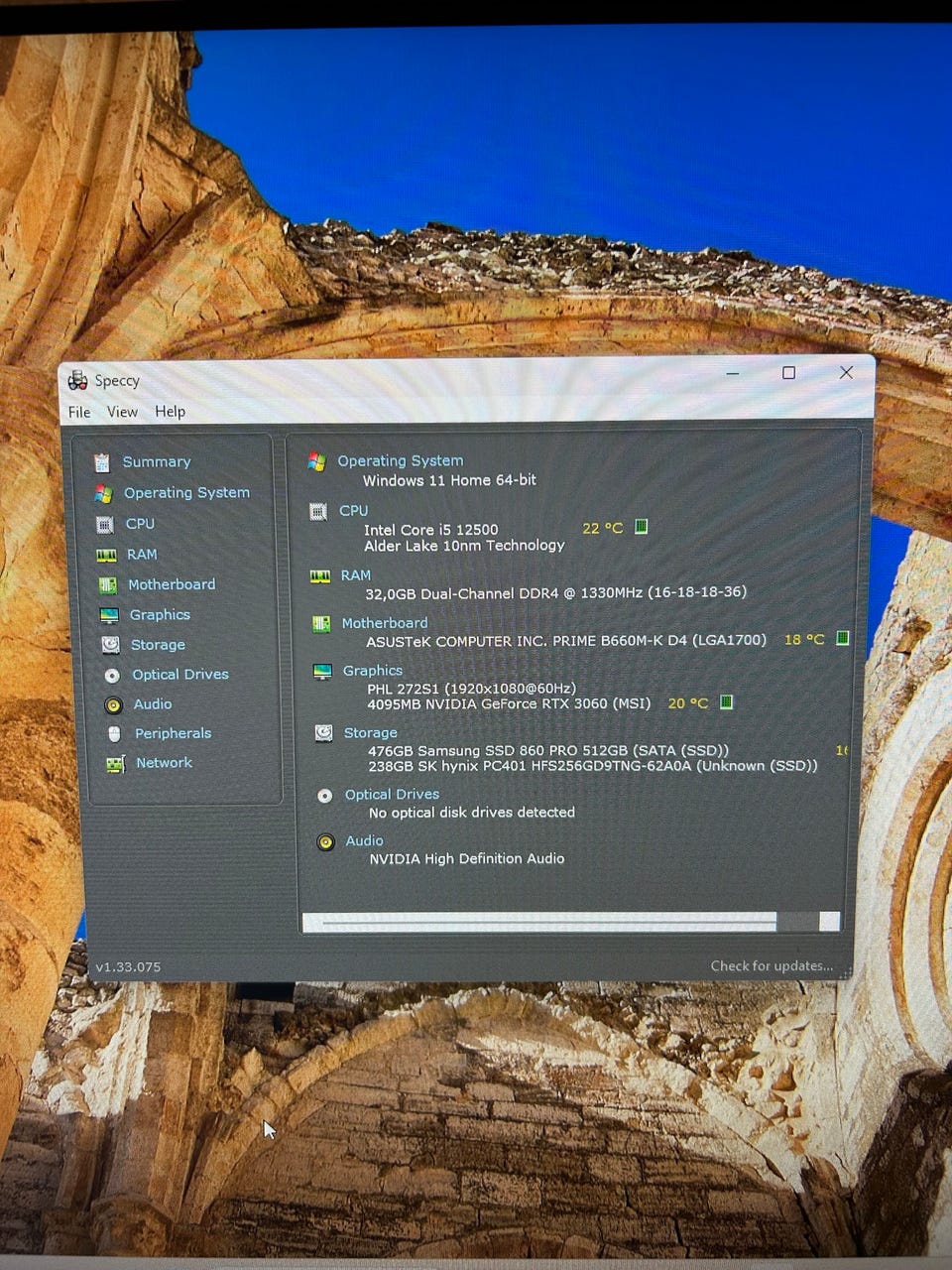952x1270 pixels.
Task: Click the Operating System heading link
Action: click(x=400, y=460)
